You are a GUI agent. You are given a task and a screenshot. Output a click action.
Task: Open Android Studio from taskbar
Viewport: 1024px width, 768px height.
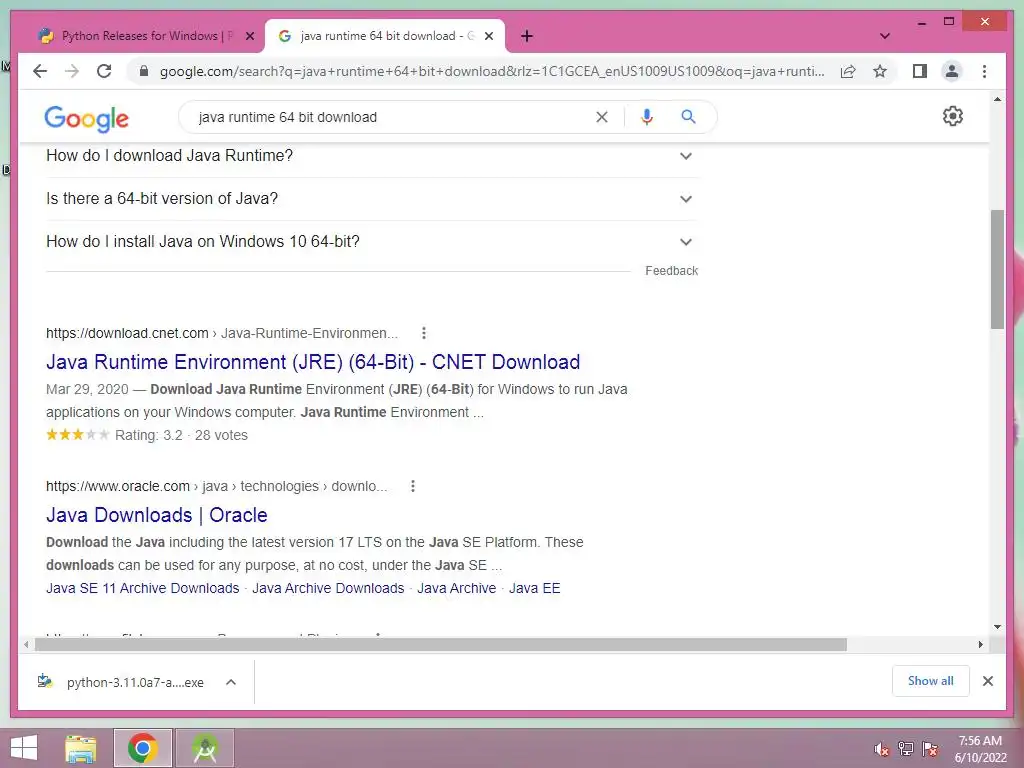click(205, 748)
